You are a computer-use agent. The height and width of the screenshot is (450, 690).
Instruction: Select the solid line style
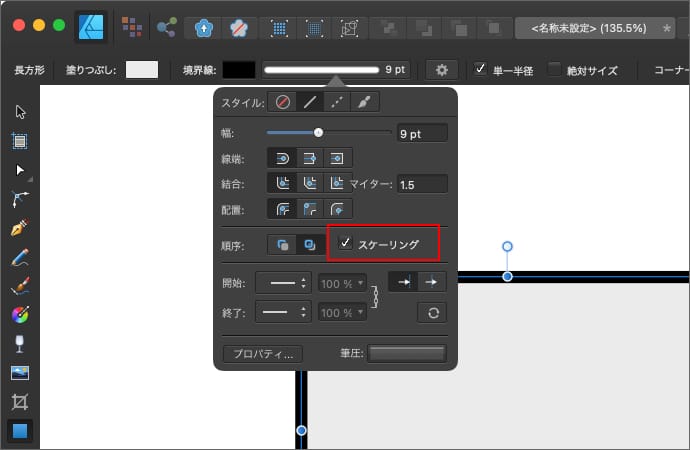[x=310, y=102]
